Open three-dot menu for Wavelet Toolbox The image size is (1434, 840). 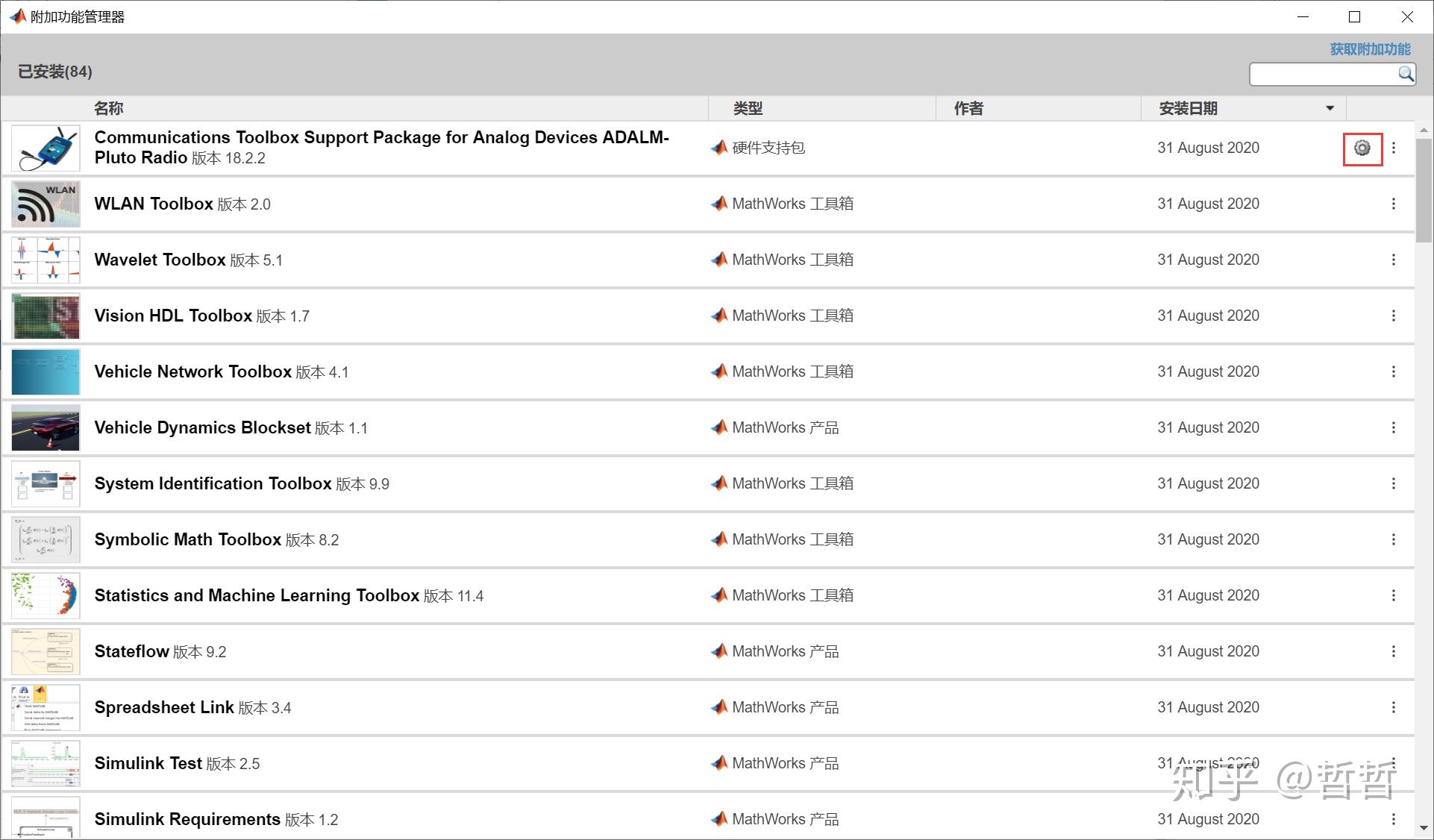pyautogui.click(x=1393, y=260)
